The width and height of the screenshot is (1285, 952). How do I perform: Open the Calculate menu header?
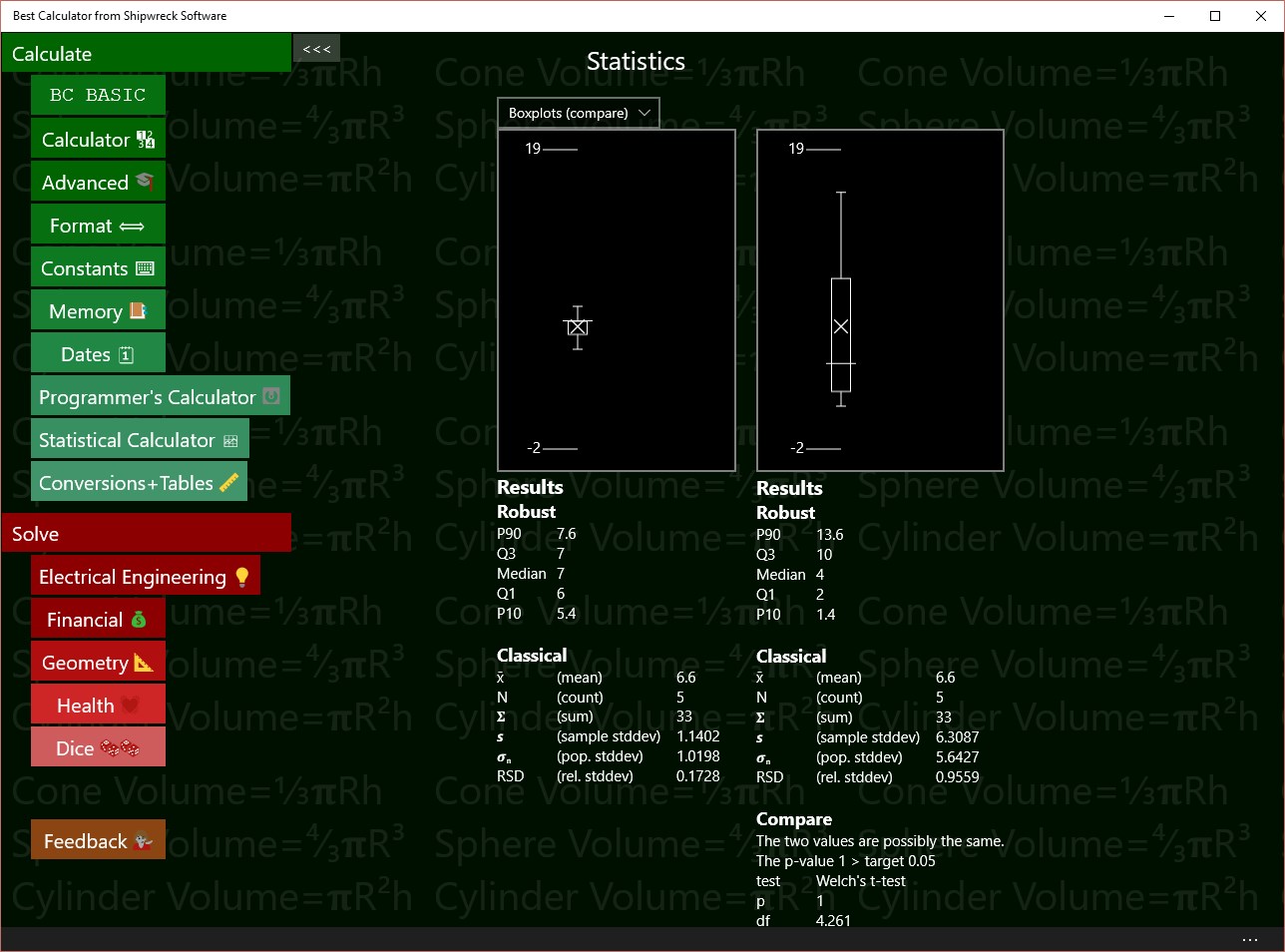[146, 53]
